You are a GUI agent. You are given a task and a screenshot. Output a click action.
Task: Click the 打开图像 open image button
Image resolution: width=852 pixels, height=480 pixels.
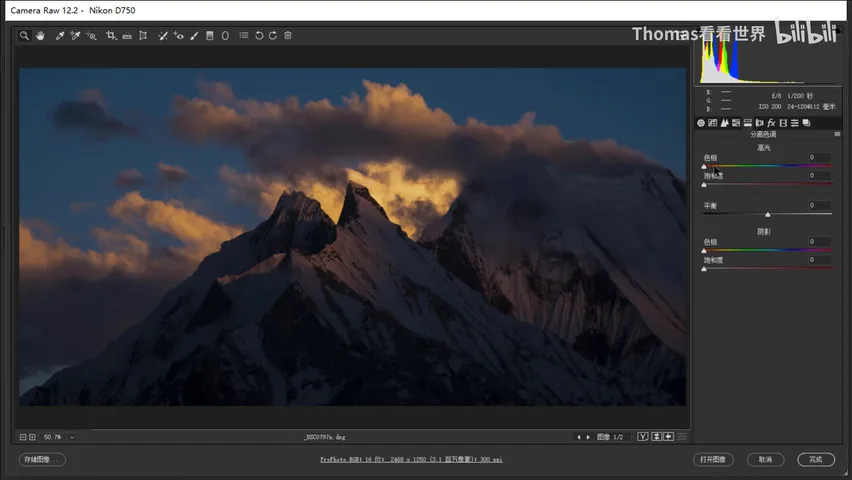(713, 459)
